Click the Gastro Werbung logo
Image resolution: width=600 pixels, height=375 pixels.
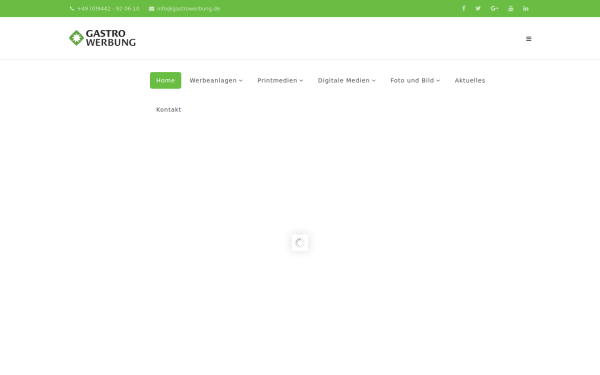click(102, 38)
